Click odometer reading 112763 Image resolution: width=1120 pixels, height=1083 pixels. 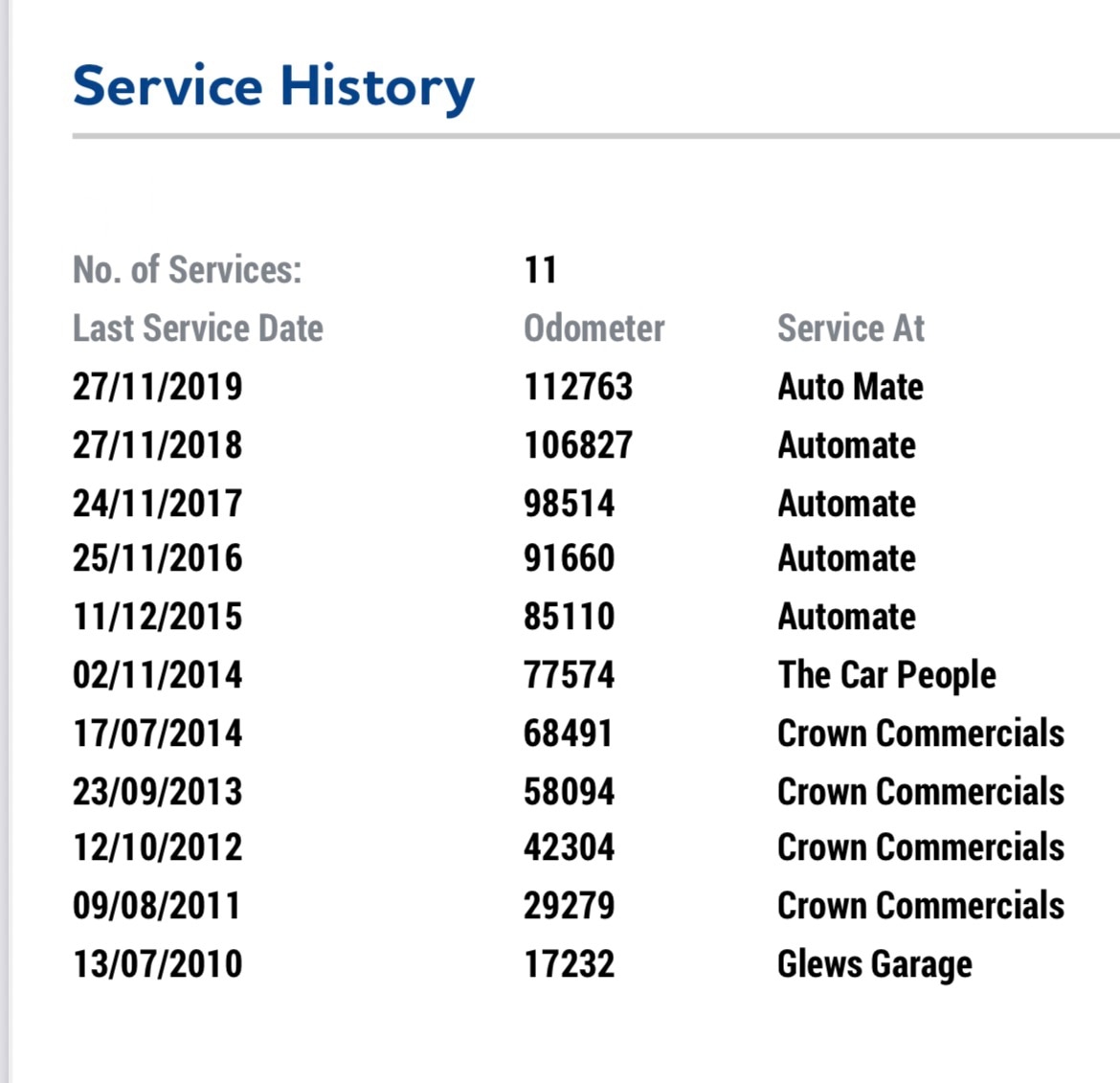578,387
